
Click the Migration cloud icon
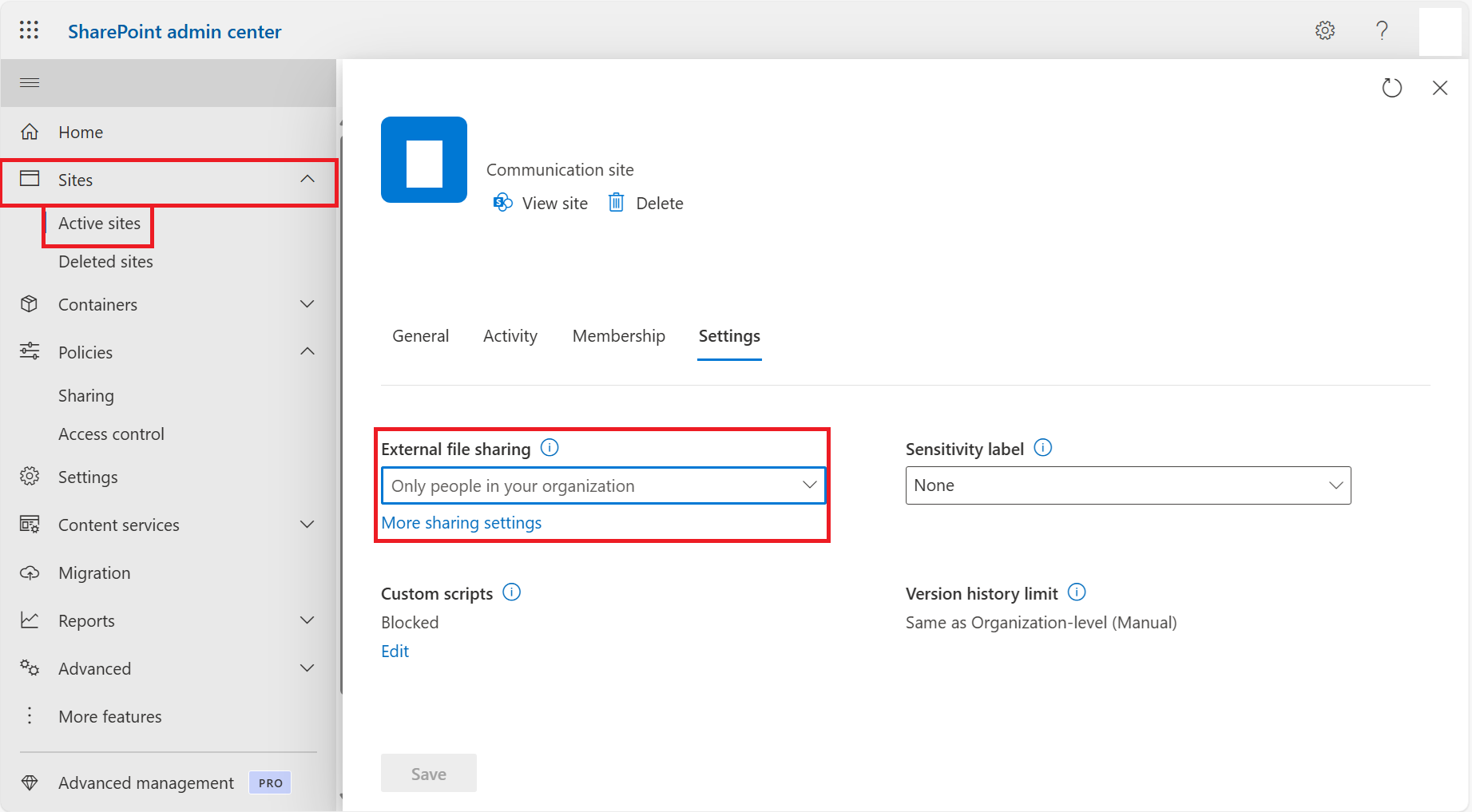[30, 572]
